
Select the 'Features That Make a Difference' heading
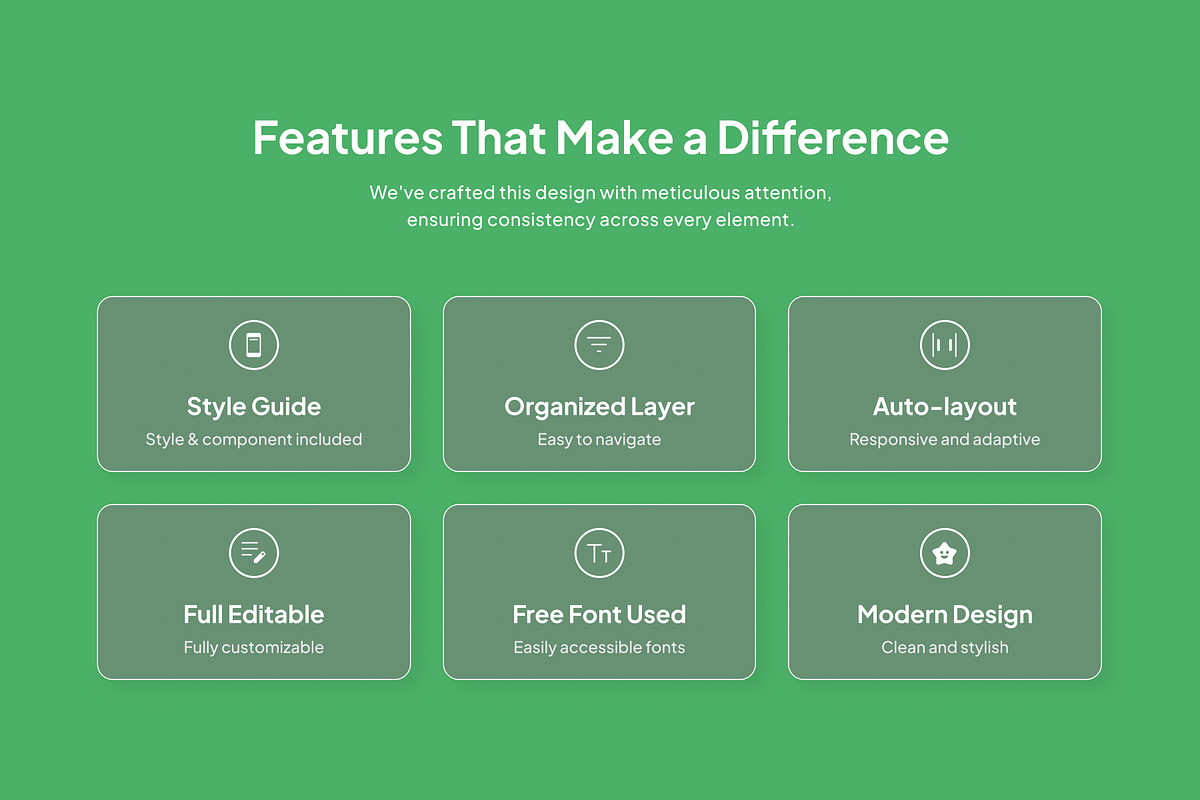click(600, 137)
